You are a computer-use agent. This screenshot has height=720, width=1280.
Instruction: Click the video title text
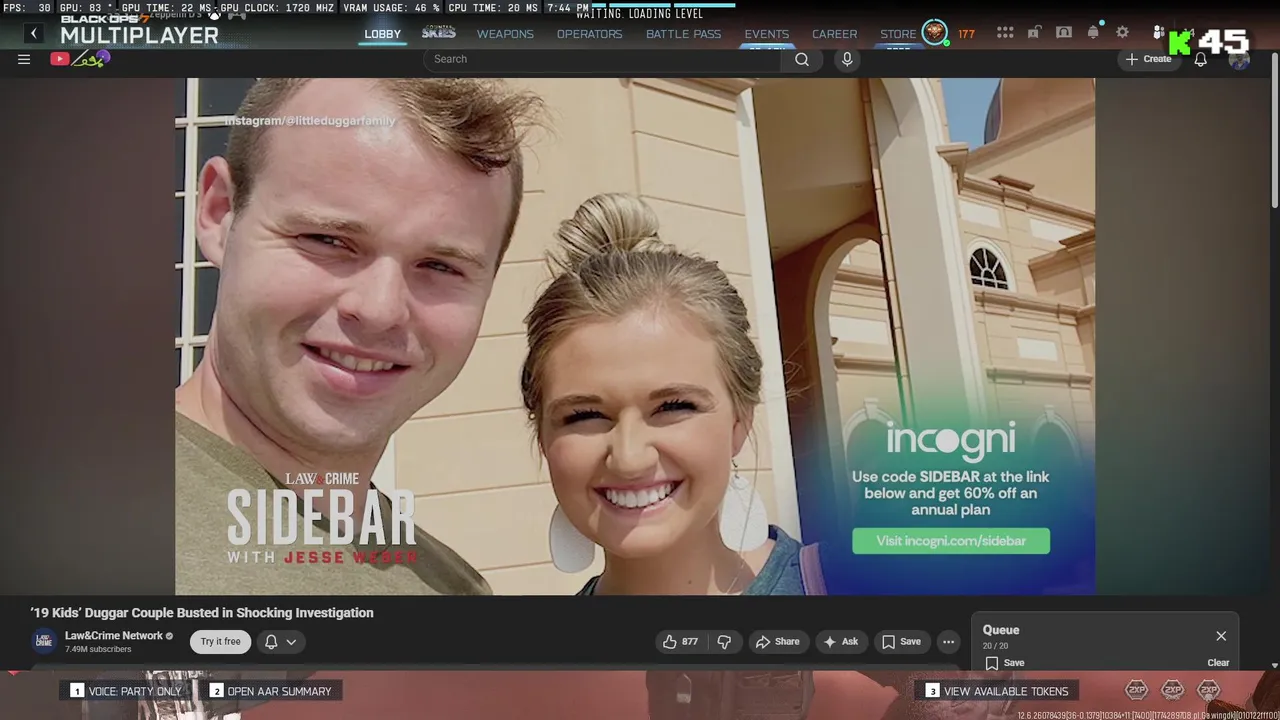(202, 613)
